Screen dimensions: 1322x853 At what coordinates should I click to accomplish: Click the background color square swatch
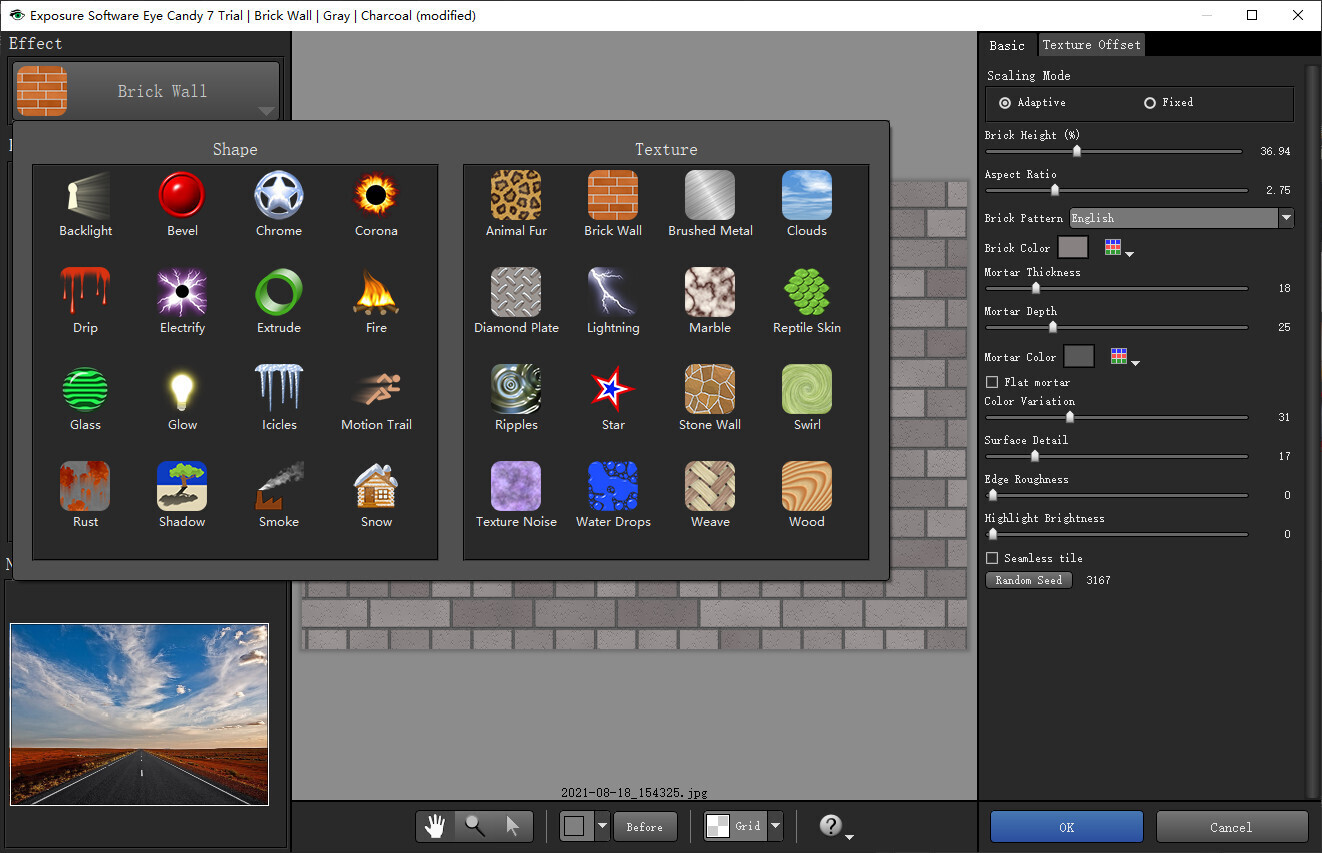click(575, 826)
